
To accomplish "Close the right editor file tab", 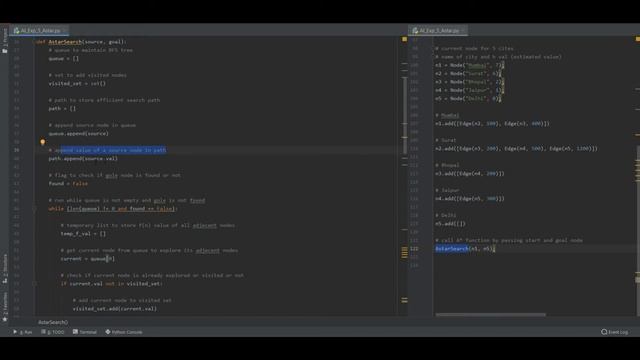I will click(x=463, y=31).
